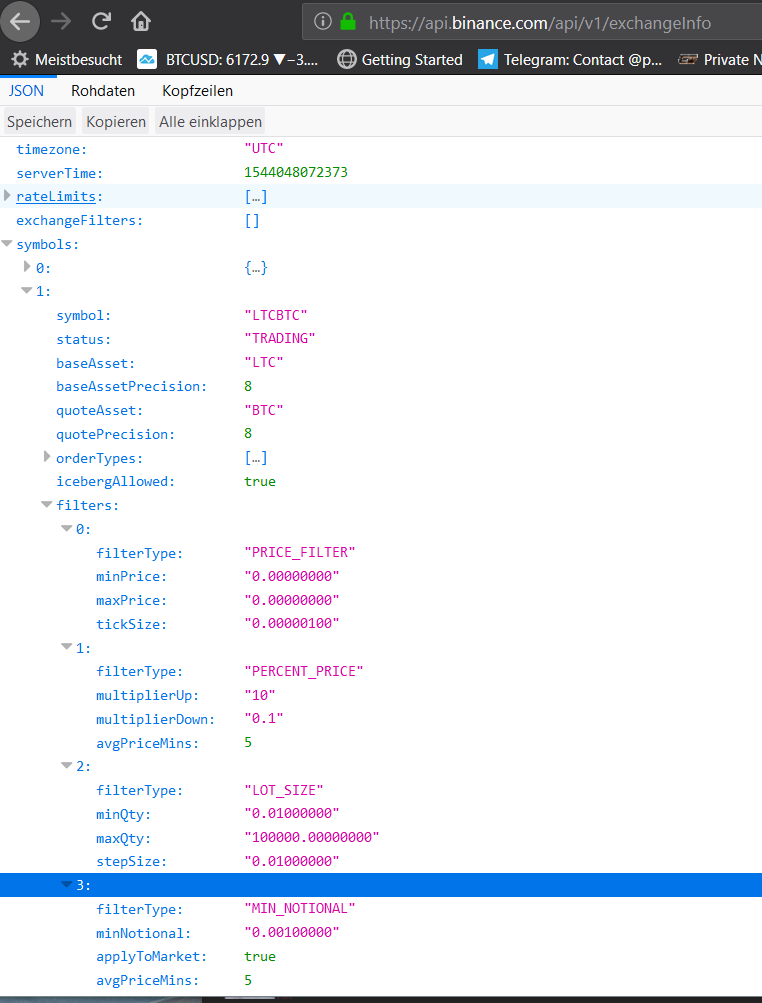Select minNotional value "0.00100000"
The image size is (762, 1003).
point(292,933)
